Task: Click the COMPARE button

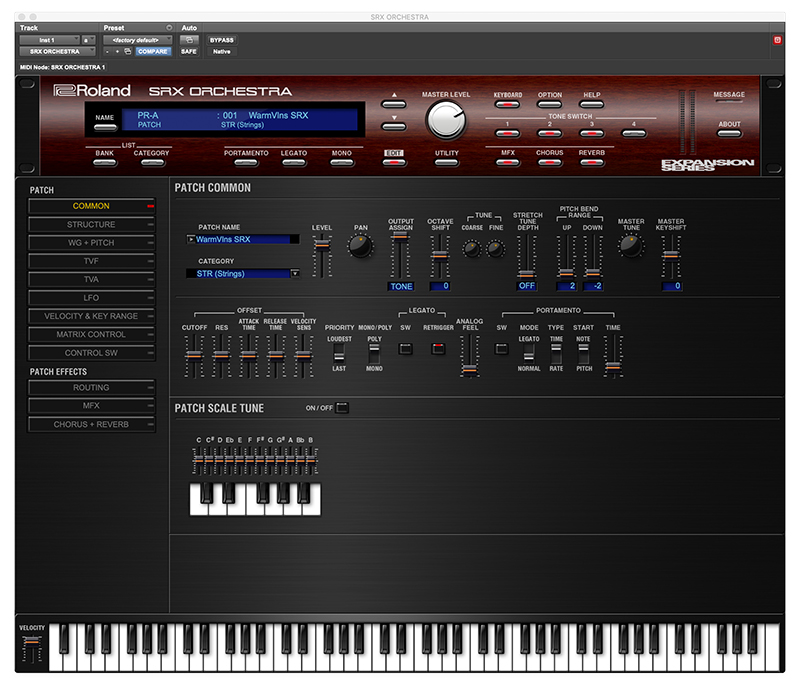Action: [x=153, y=52]
